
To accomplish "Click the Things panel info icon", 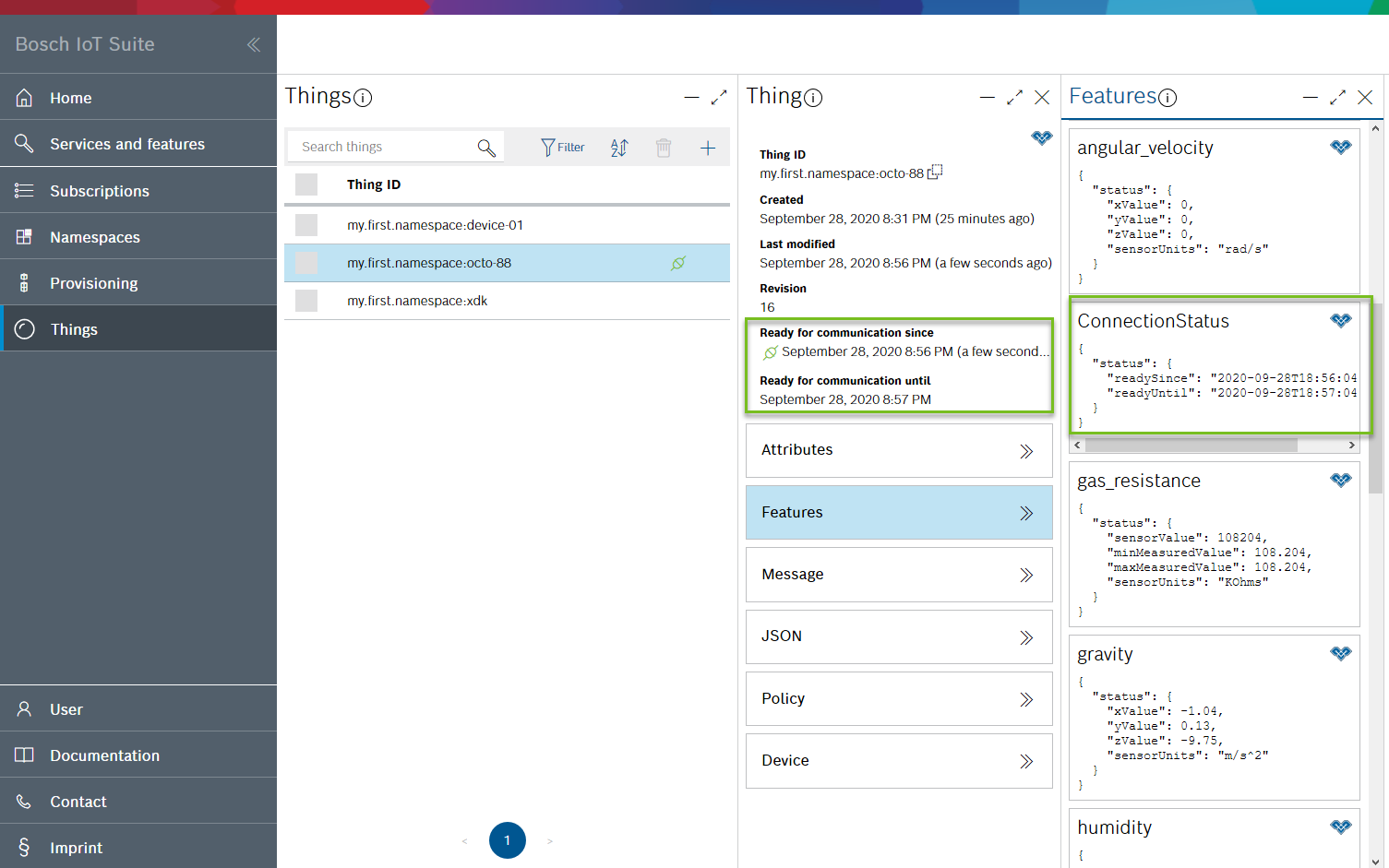I will [363, 98].
